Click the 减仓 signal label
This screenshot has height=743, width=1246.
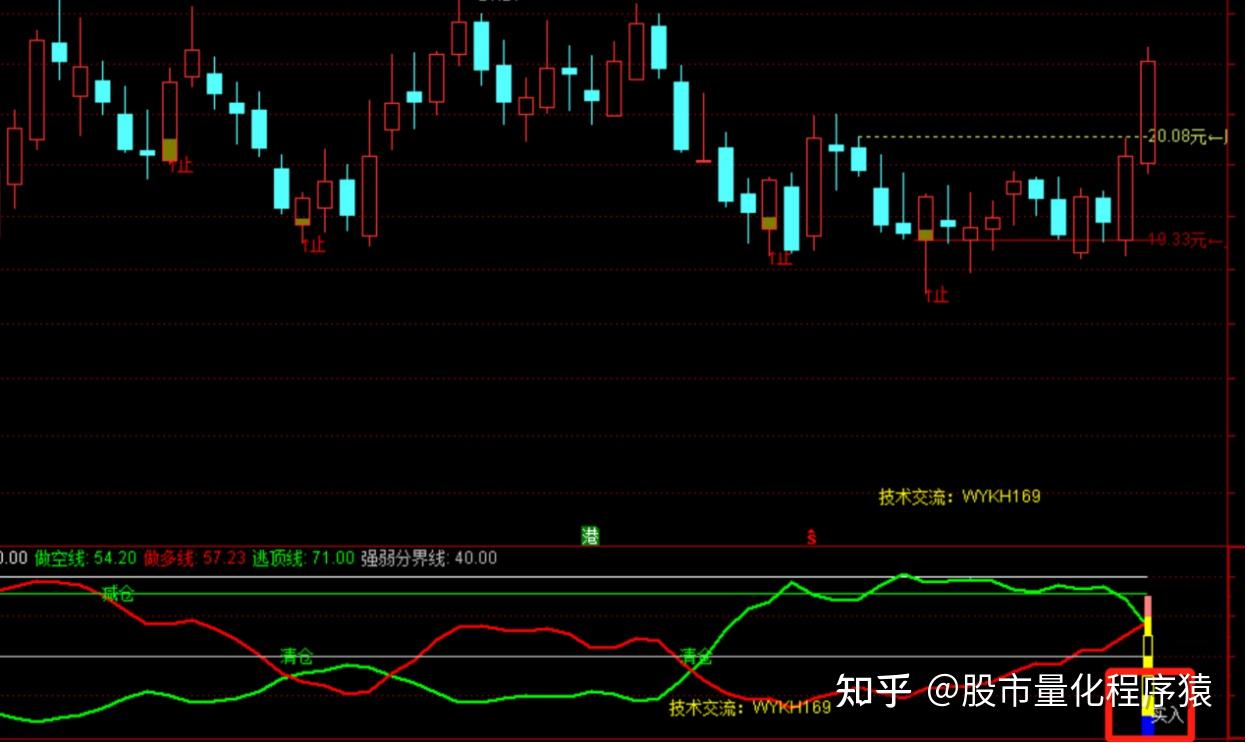[118, 595]
